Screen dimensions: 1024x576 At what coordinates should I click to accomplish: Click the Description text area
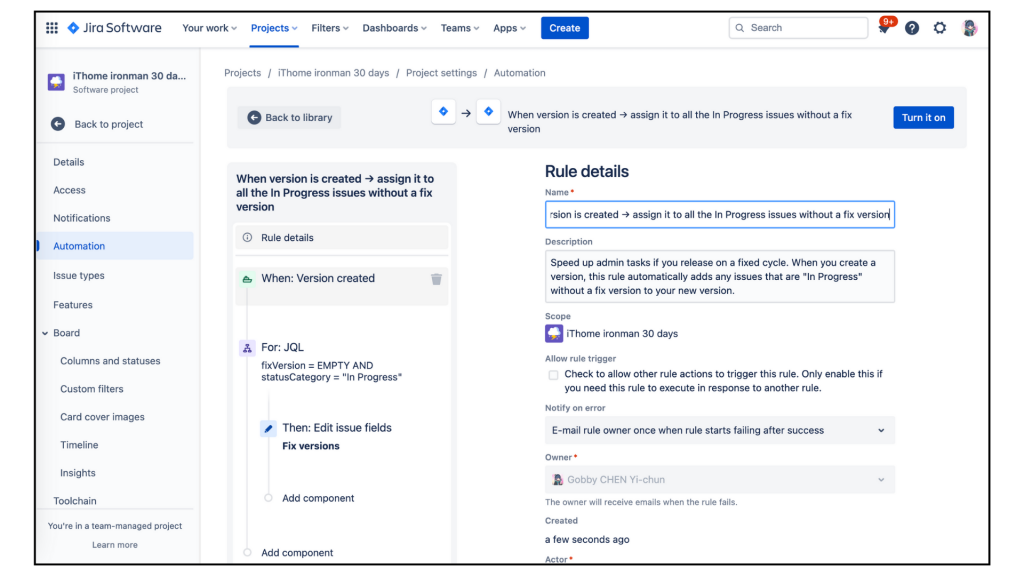coord(720,277)
